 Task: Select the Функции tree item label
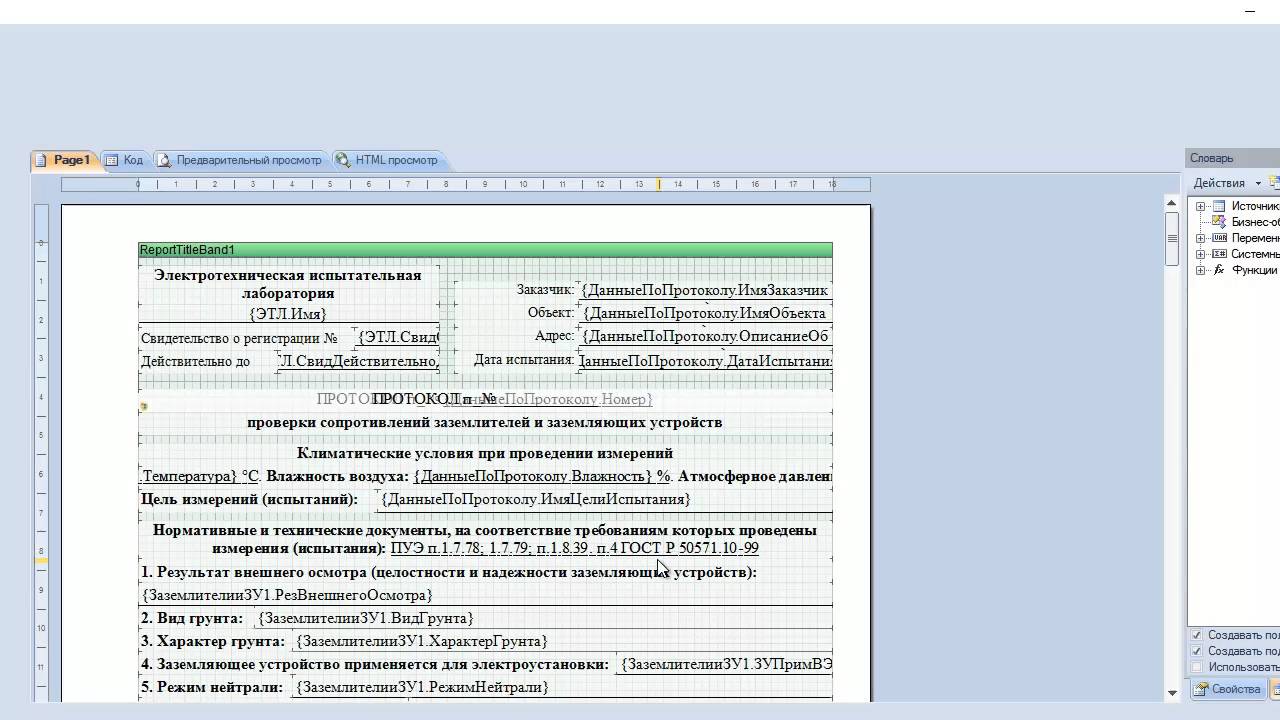1254,270
